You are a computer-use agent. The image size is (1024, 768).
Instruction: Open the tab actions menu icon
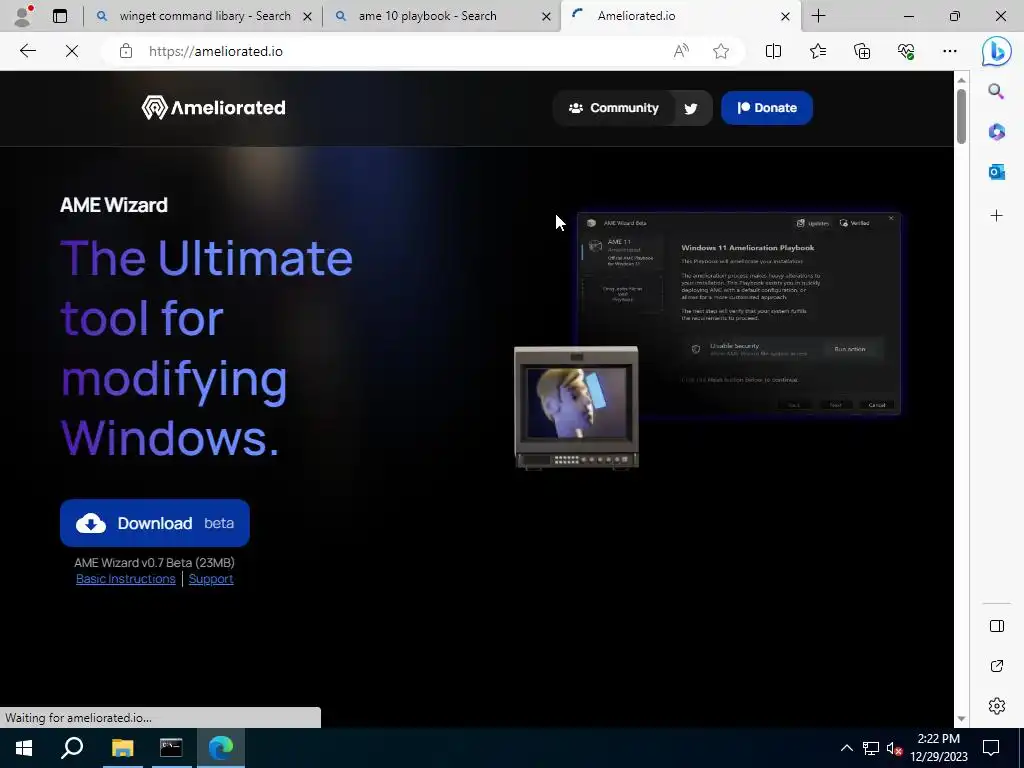pyautogui.click(x=60, y=16)
